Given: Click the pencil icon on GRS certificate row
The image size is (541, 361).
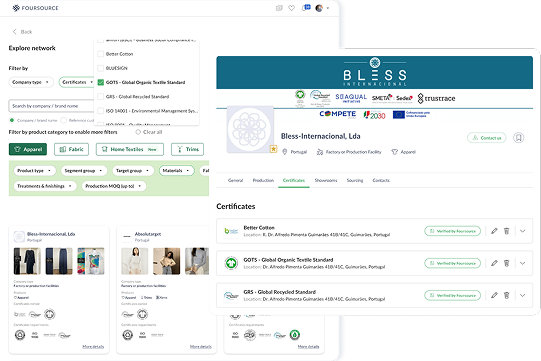Looking at the screenshot, I should click(x=494, y=295).
